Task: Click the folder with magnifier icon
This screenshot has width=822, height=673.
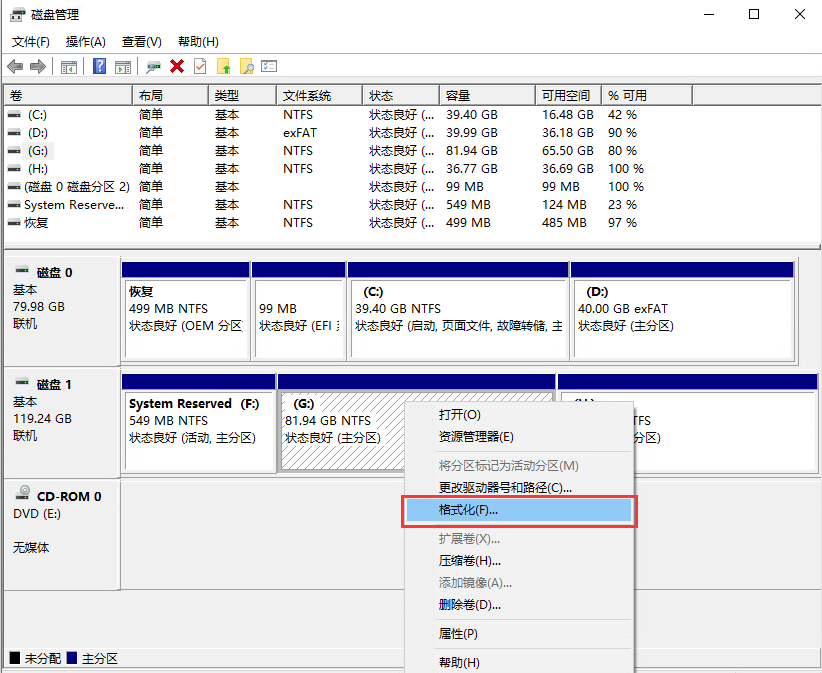Action: (x=246, y=66)
